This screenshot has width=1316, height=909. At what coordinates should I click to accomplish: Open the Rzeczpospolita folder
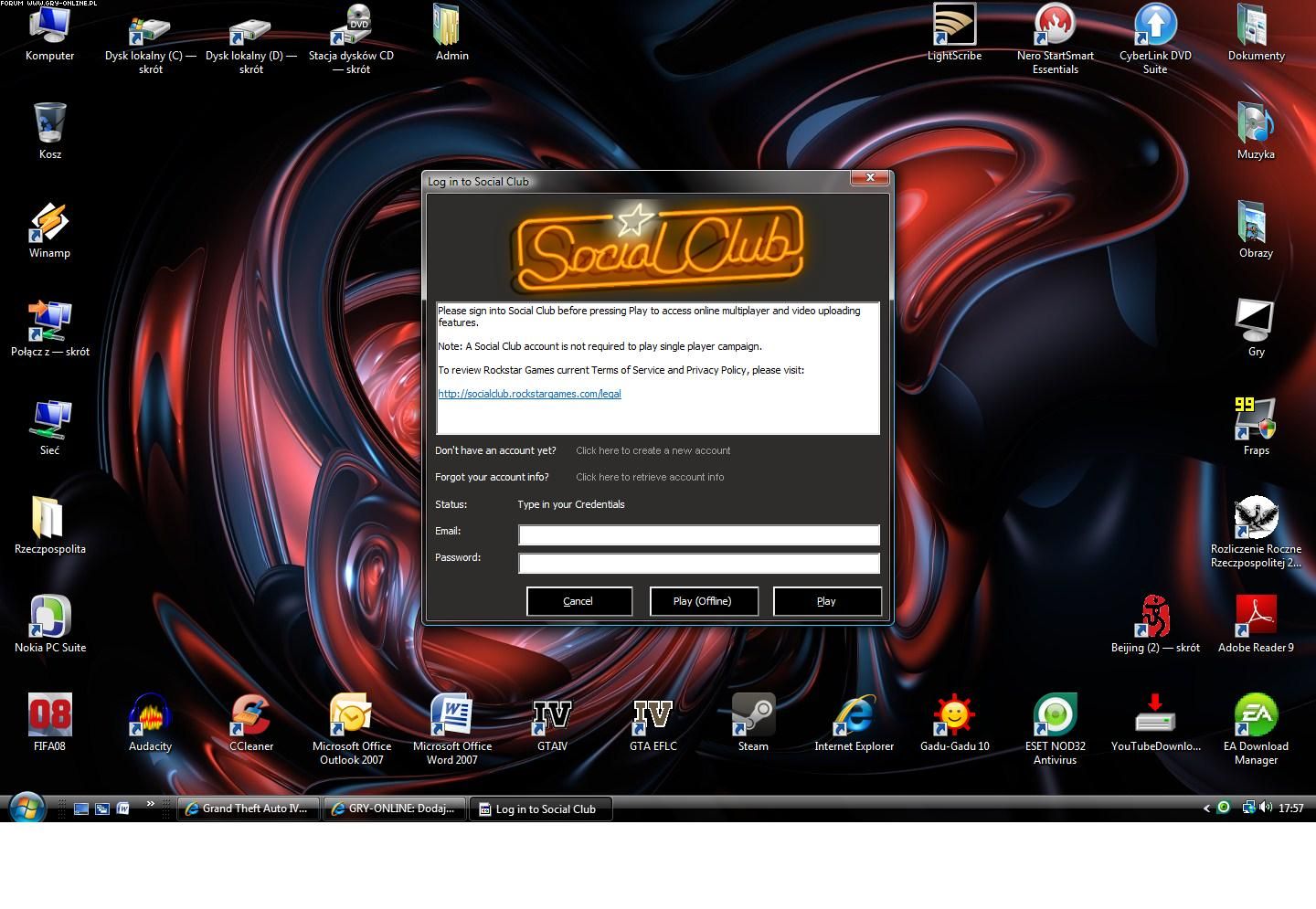coord(49,525)
